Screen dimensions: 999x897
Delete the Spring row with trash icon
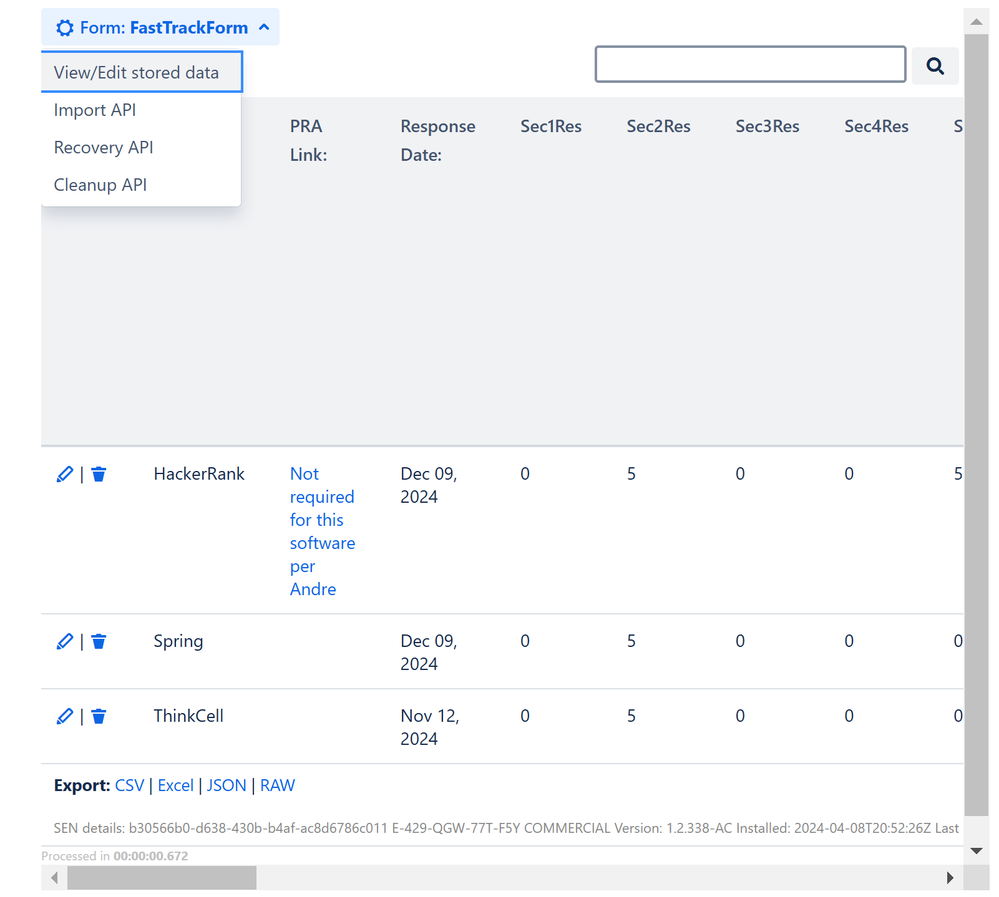click(98, 641)
